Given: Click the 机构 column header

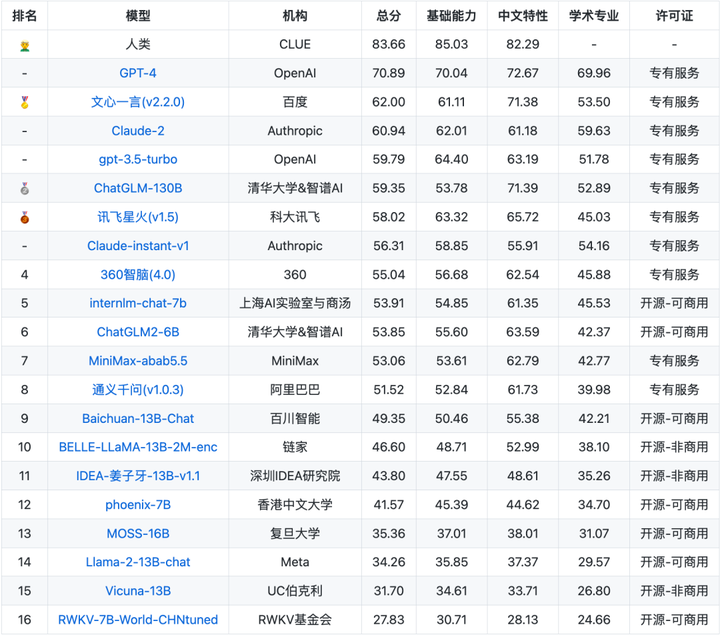Looking at the screenshot, I should click(x=295, y=16).
